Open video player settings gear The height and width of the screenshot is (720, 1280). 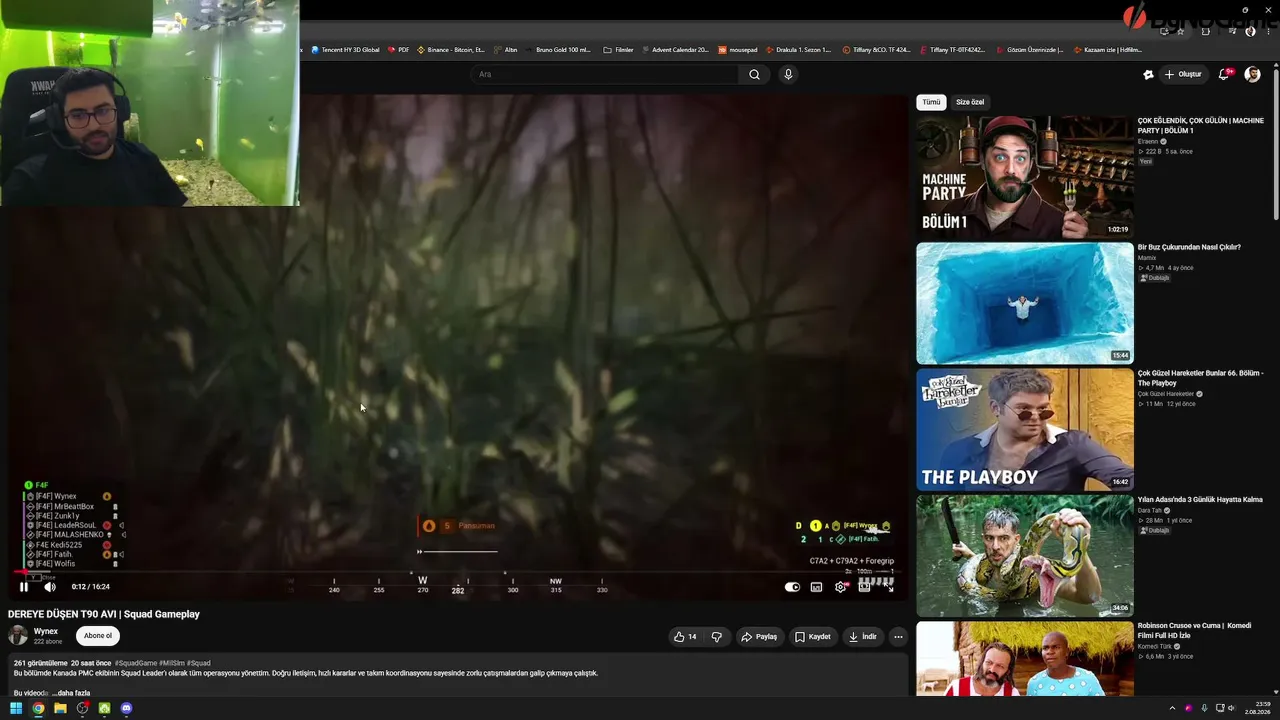[840, 587]
